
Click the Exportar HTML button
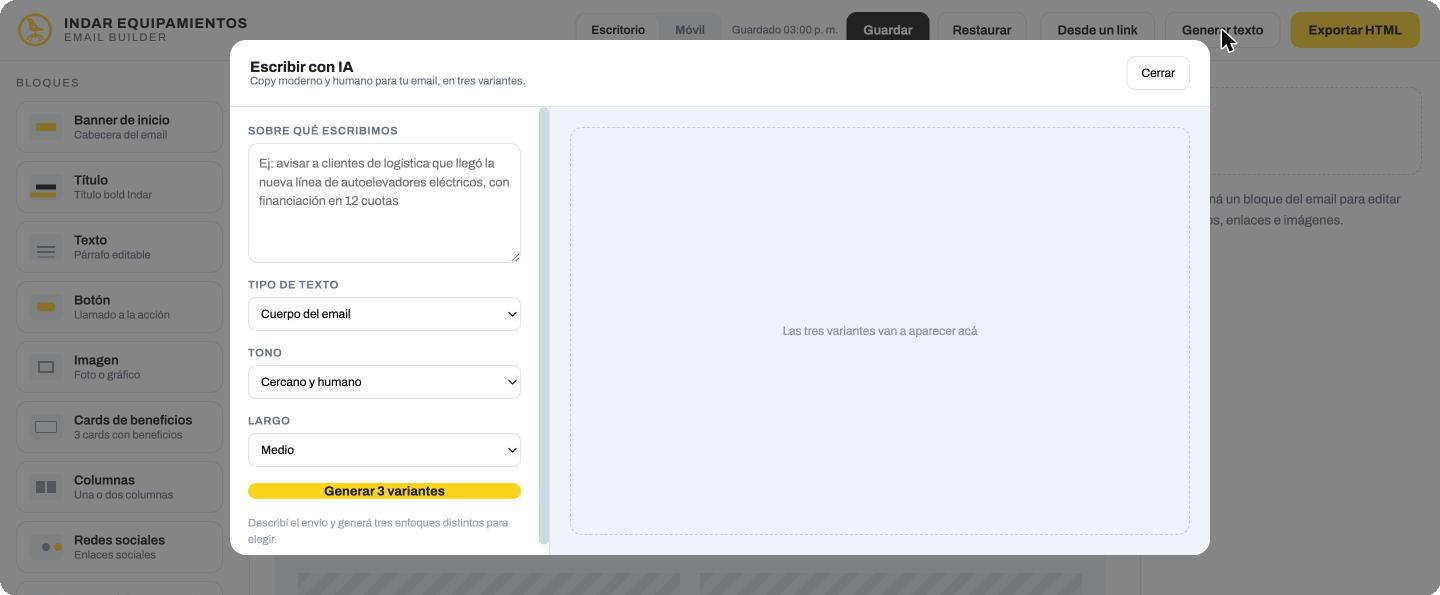(x=1355, y=30)
